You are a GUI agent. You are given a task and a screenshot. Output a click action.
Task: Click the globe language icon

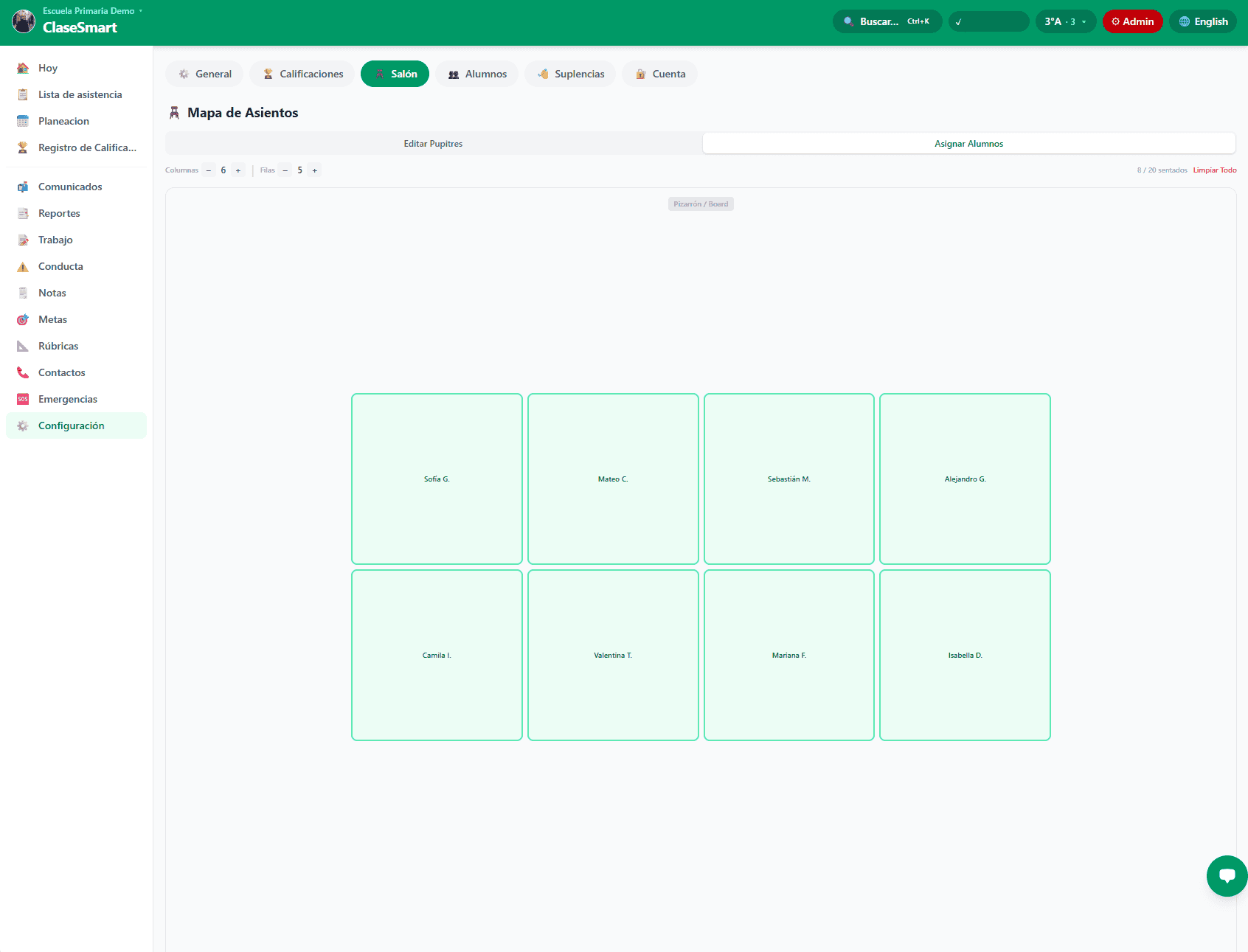[x=1185, y=21]
